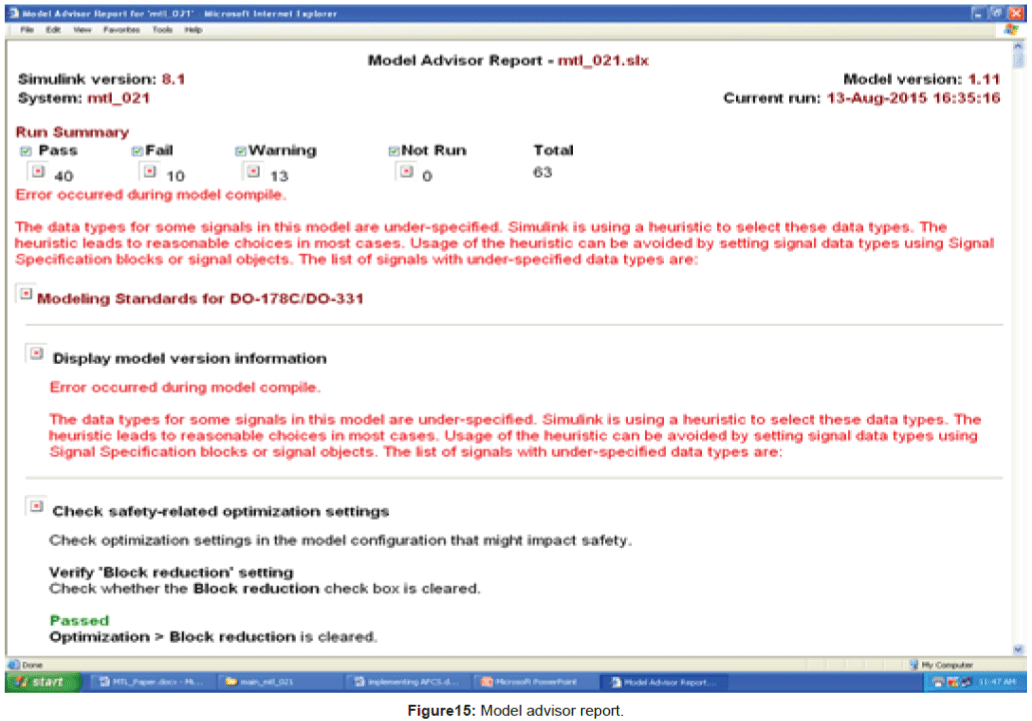Image resolution: width=1032 pixels, height=721 pixels.
Task: Collapse the Modeling Standards for DO-178C/DO-331 section
Action: 26,294
